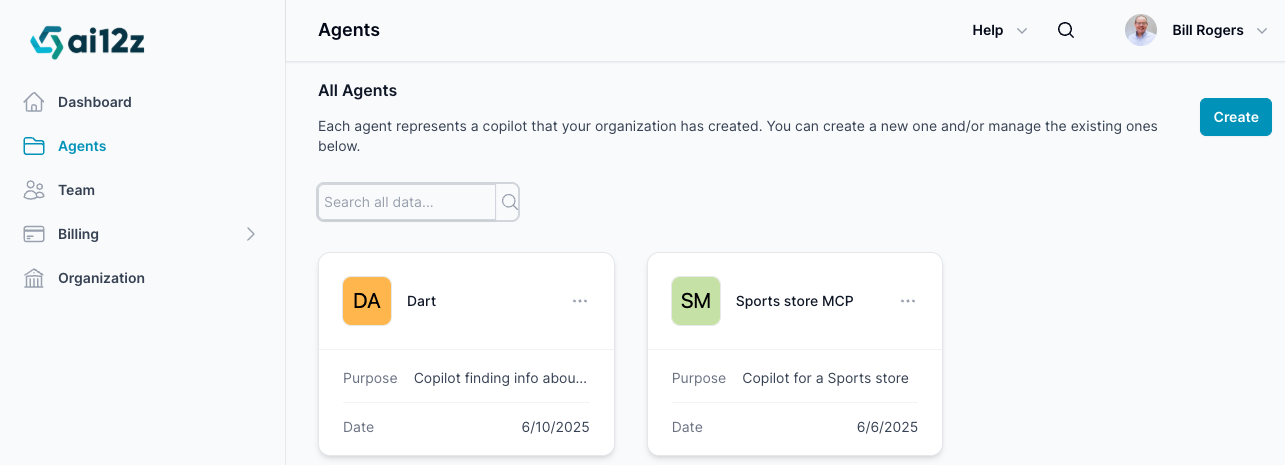This screenshot has height=465, width=1285.
Task: Open the Organization building icon
Action: [34, 278]
